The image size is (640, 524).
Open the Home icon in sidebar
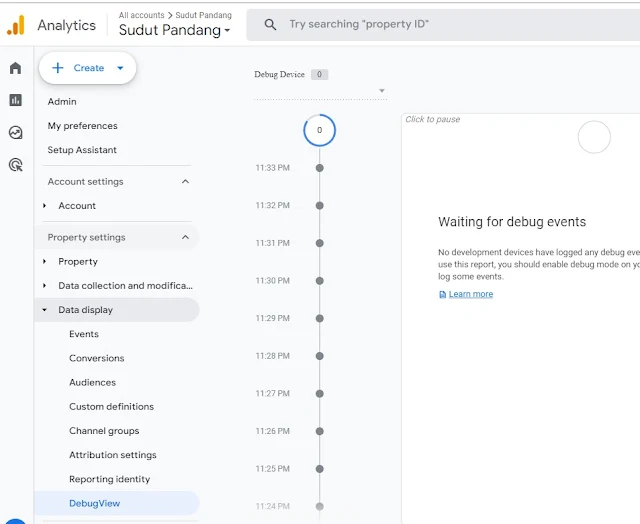coord(15,68)
